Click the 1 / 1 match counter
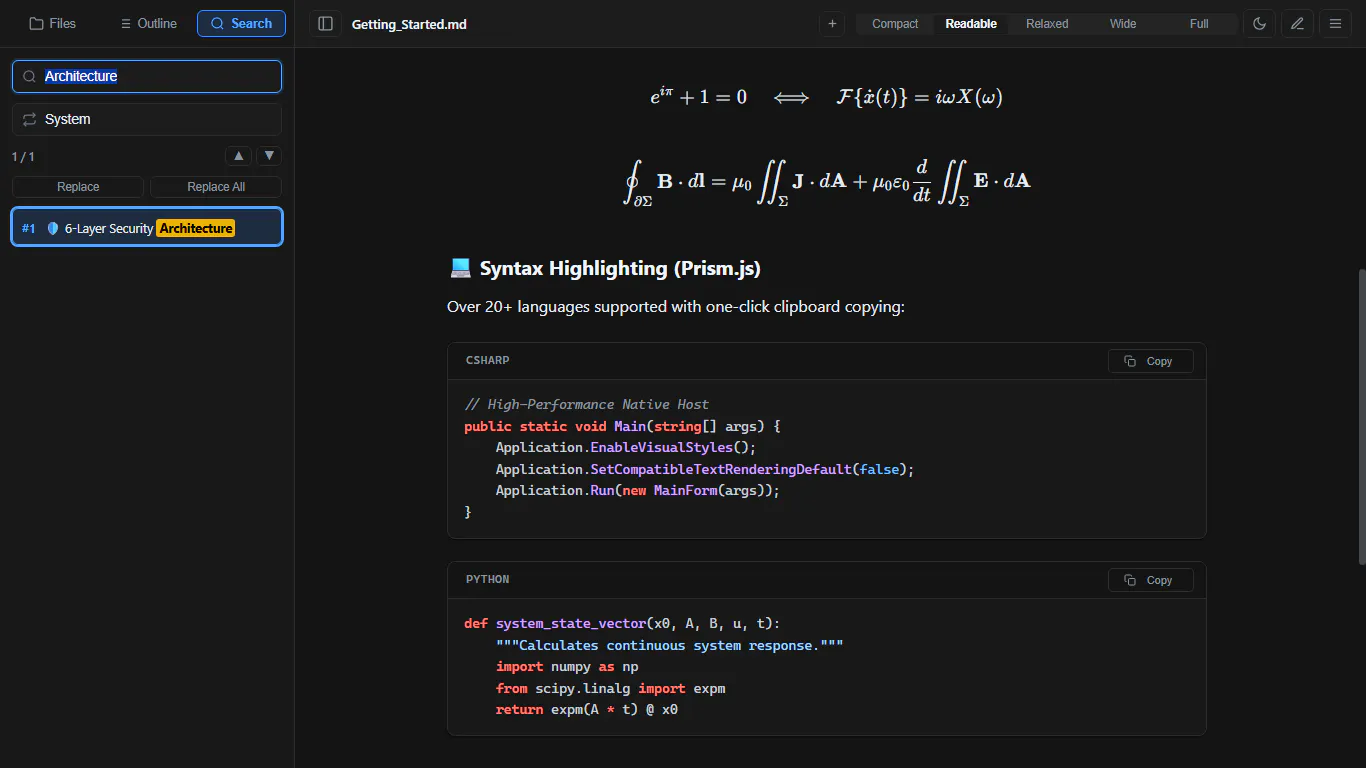The width and height of the screenshot is (1366, 768). [23, 157]
